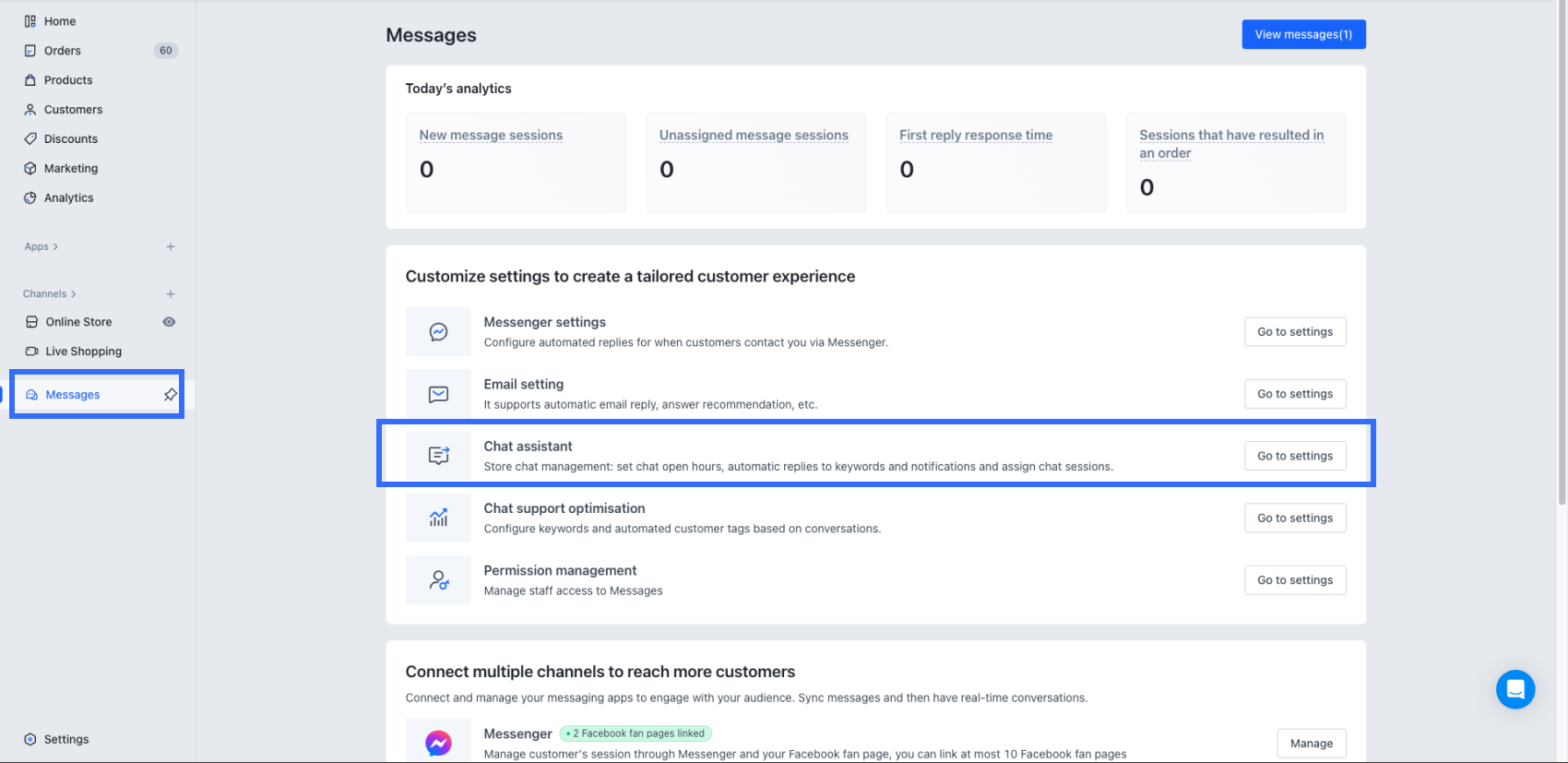1568x763 pixels.
Task: Click the Messenger settings icon
Action: pyautogui.click(x=438, y=332)
